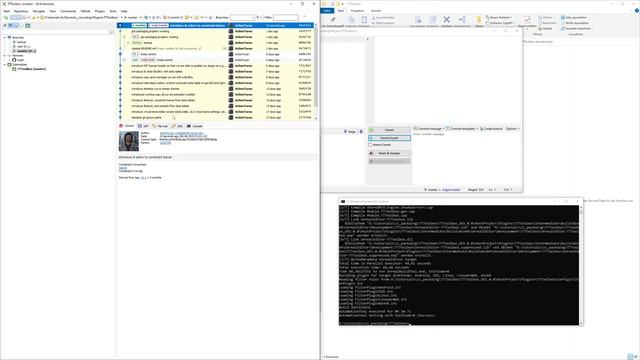
Task: Click the commit message text area
Action: (x=466, y=157)
